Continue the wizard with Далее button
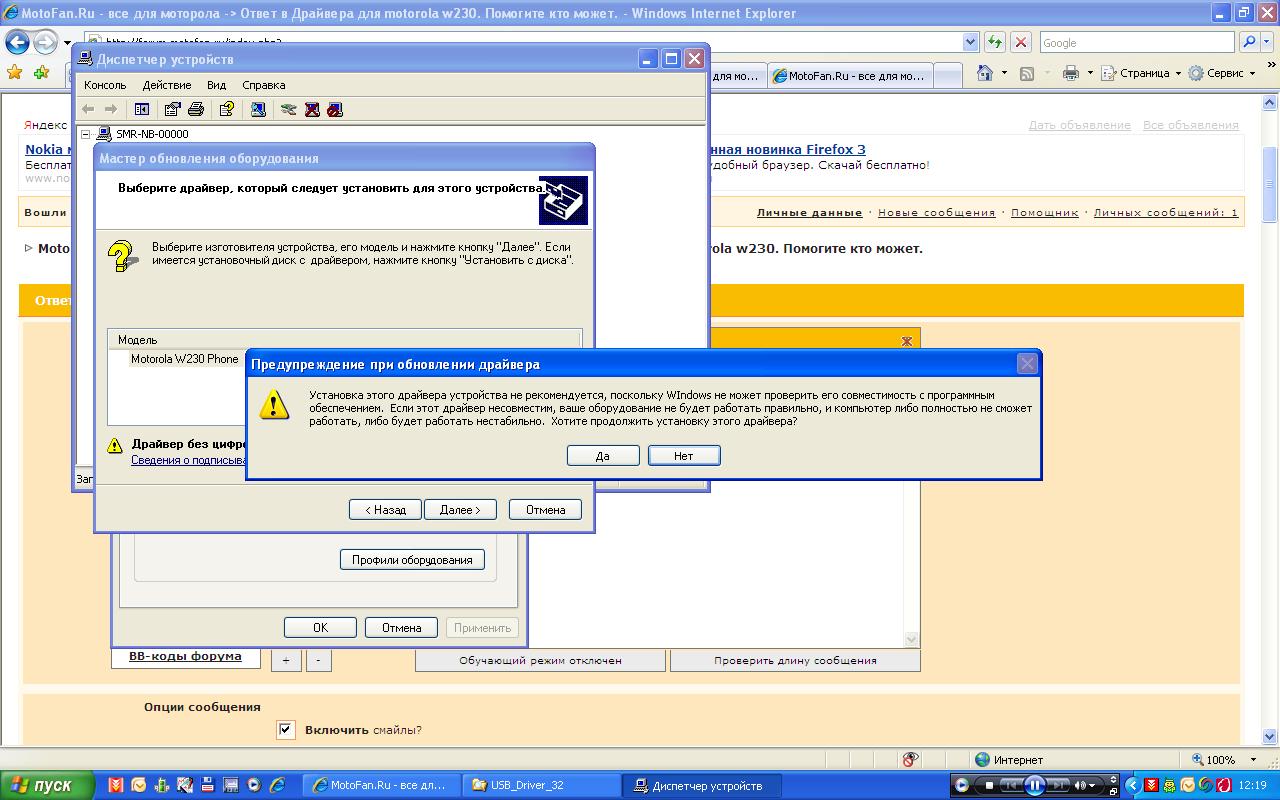The image size is (1280, 800). [460, 510]
